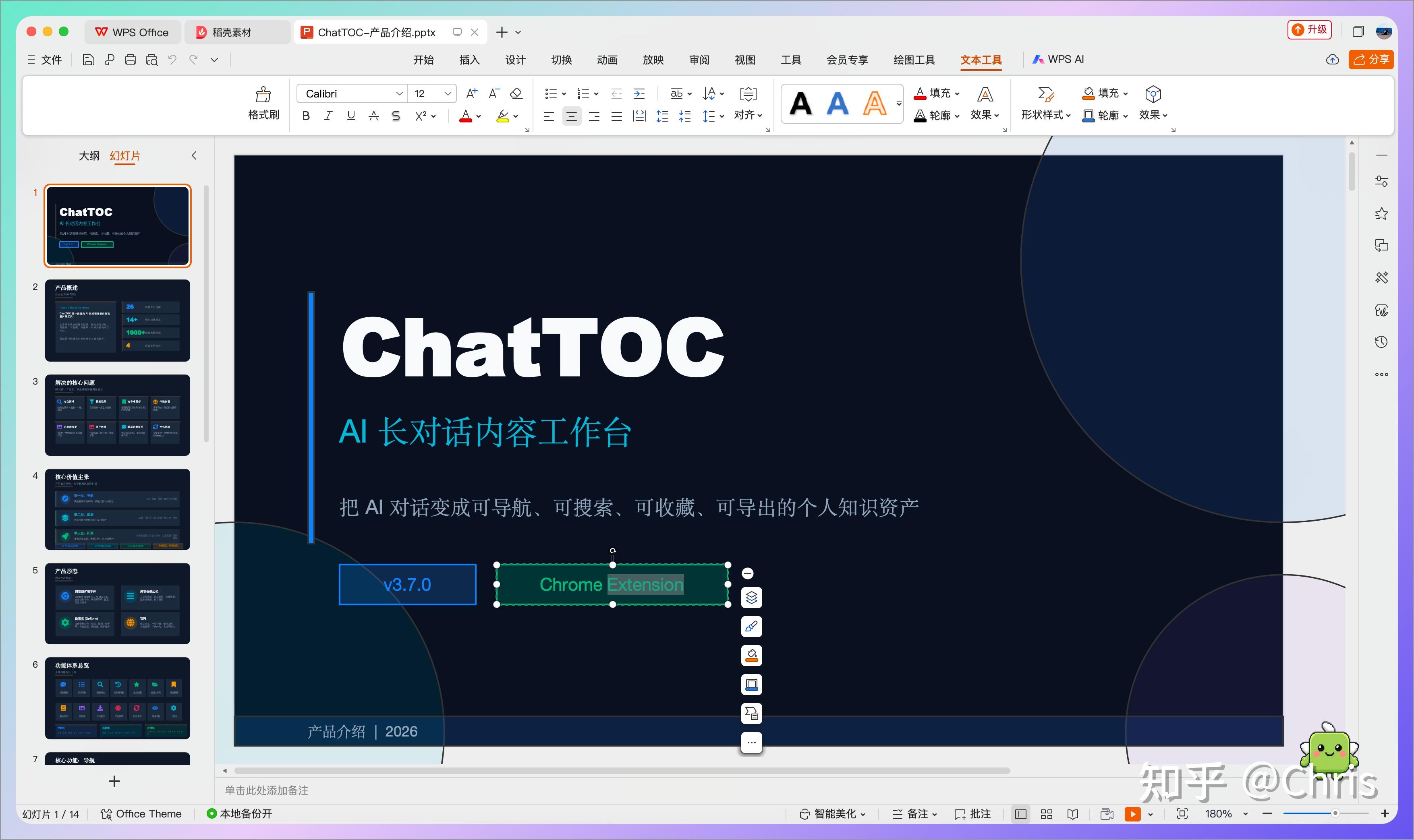Click the 智能美化 button in status bar
1414x840 pixels.
(x=832, y=814)
